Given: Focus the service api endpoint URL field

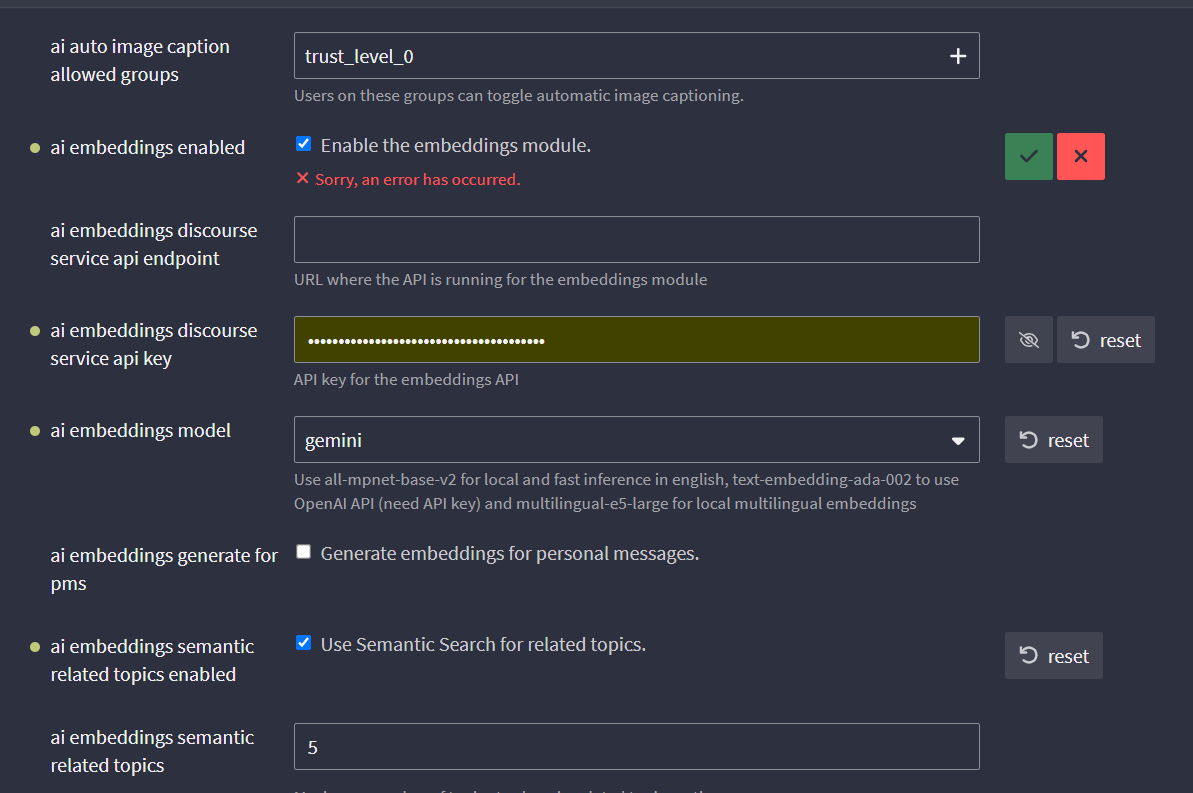Looking at the screenshot, I should [637, 240].
